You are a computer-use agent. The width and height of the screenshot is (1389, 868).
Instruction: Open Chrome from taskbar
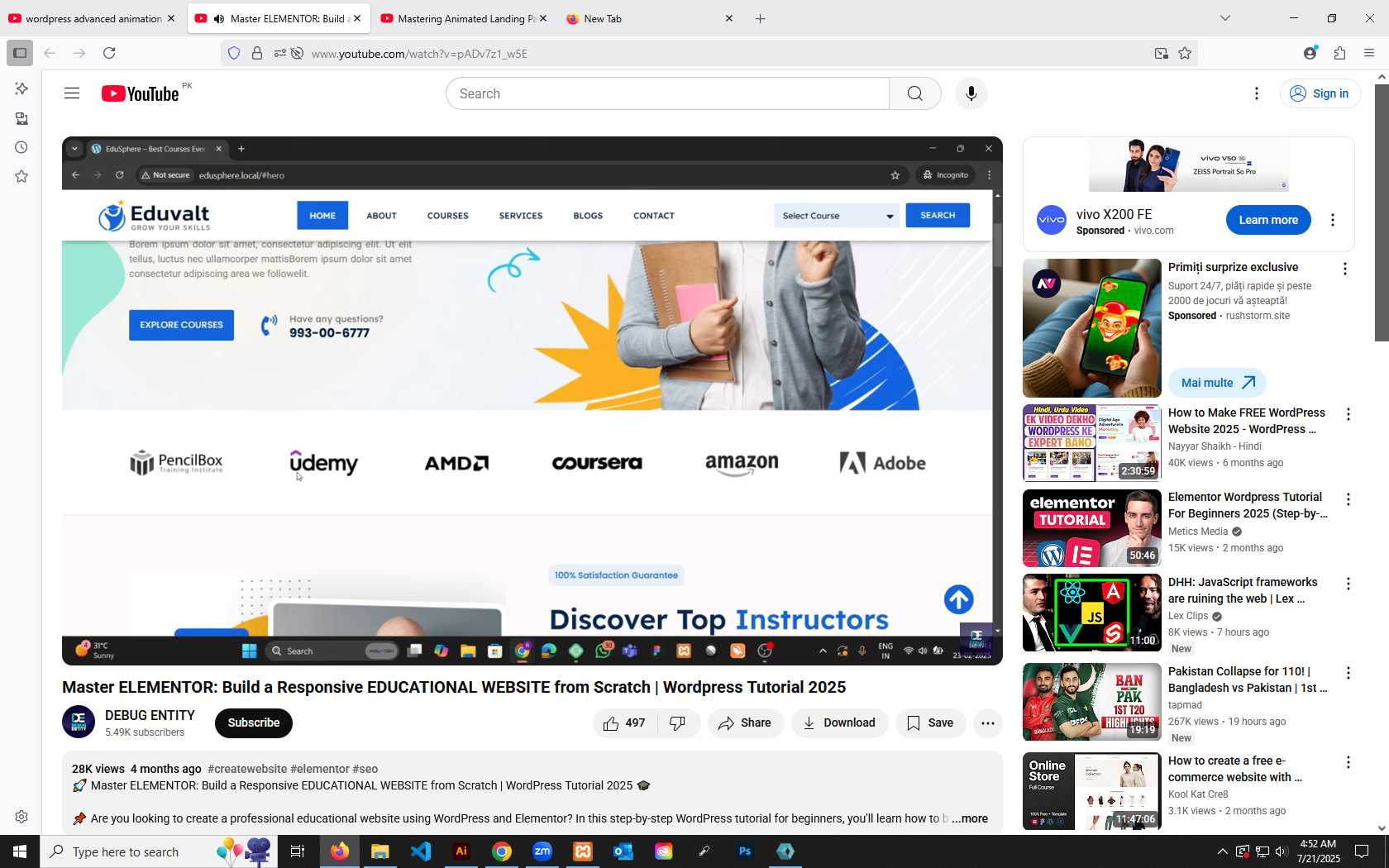[x=502, y=851]
